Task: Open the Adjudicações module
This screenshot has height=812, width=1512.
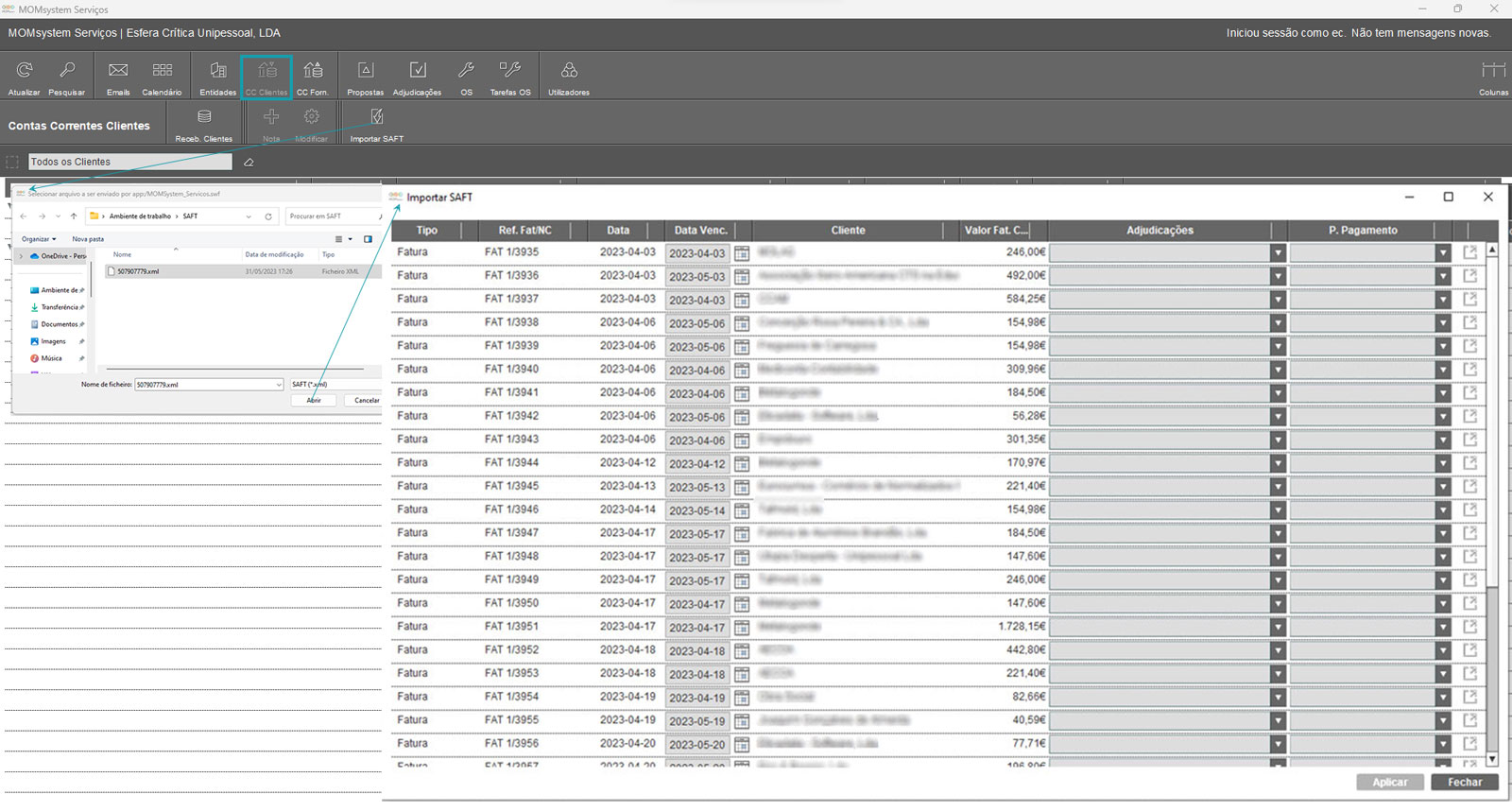Action: coord(417,71)
